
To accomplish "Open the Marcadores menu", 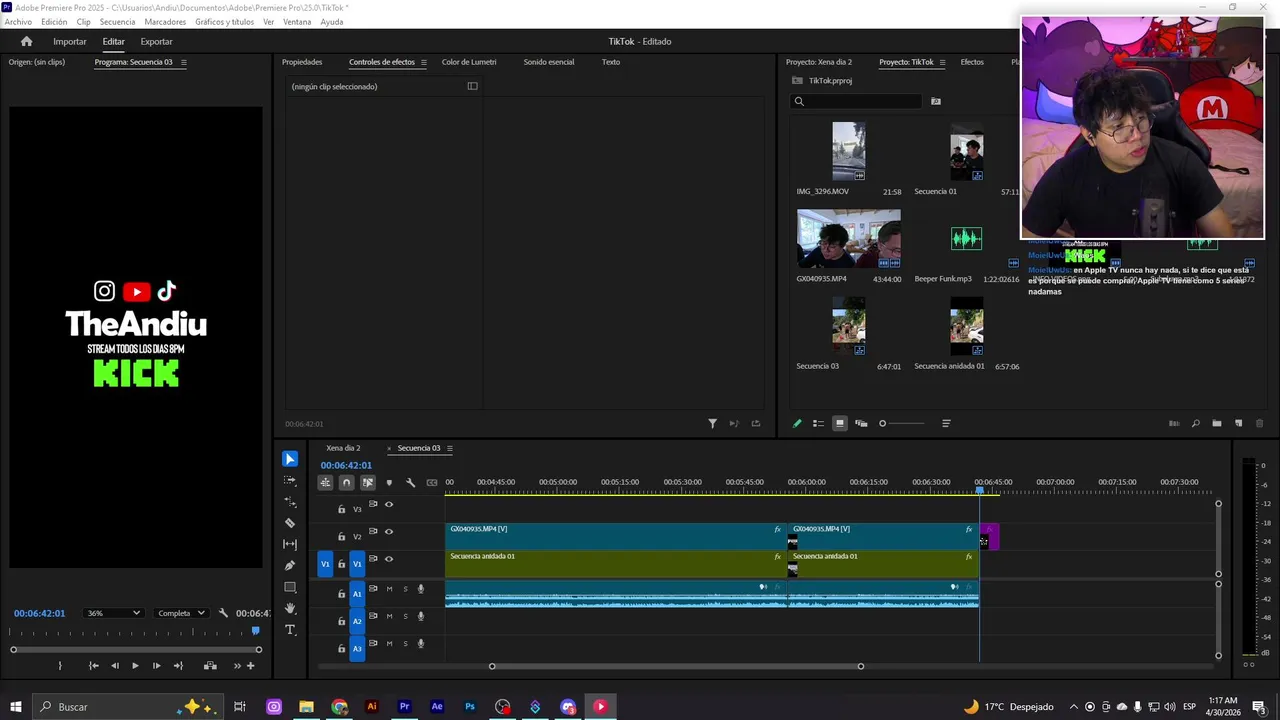I will point(165,22).
